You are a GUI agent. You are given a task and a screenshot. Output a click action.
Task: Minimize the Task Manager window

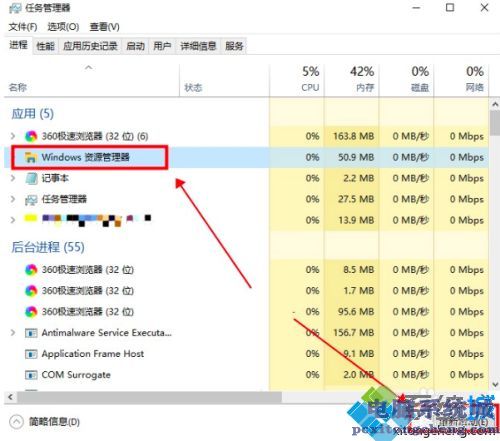click(416, 7)
